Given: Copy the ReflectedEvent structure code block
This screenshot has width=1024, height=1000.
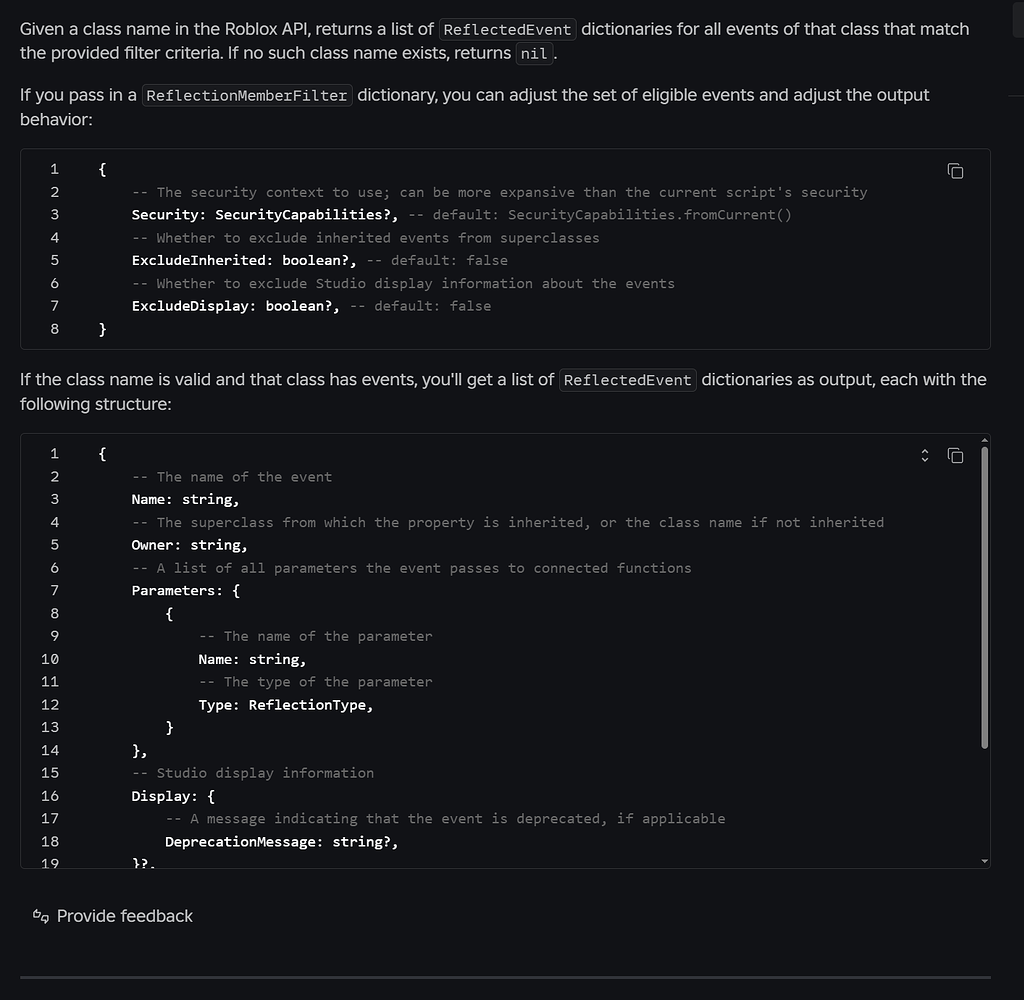Looking at the screenshot, I should (x=955, y=456).
